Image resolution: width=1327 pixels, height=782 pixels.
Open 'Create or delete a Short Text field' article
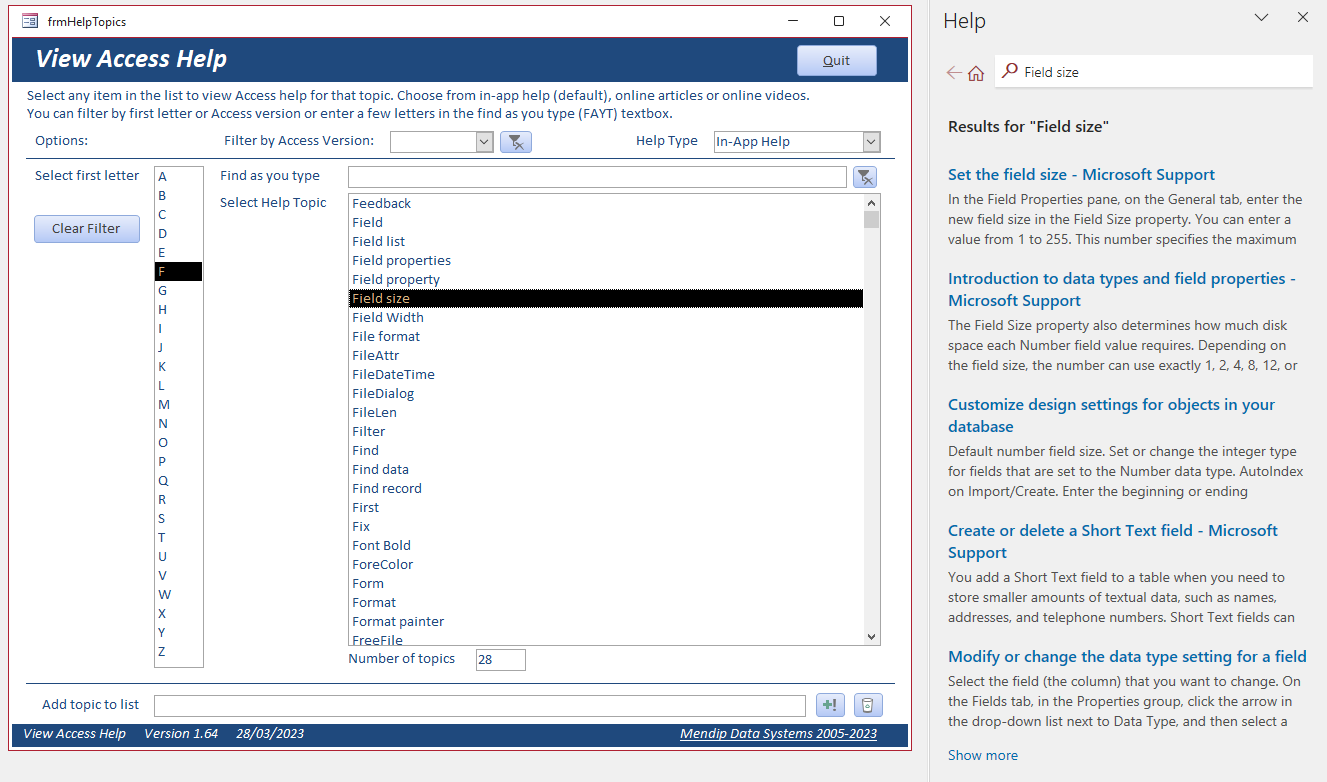tap(1113, 541)
